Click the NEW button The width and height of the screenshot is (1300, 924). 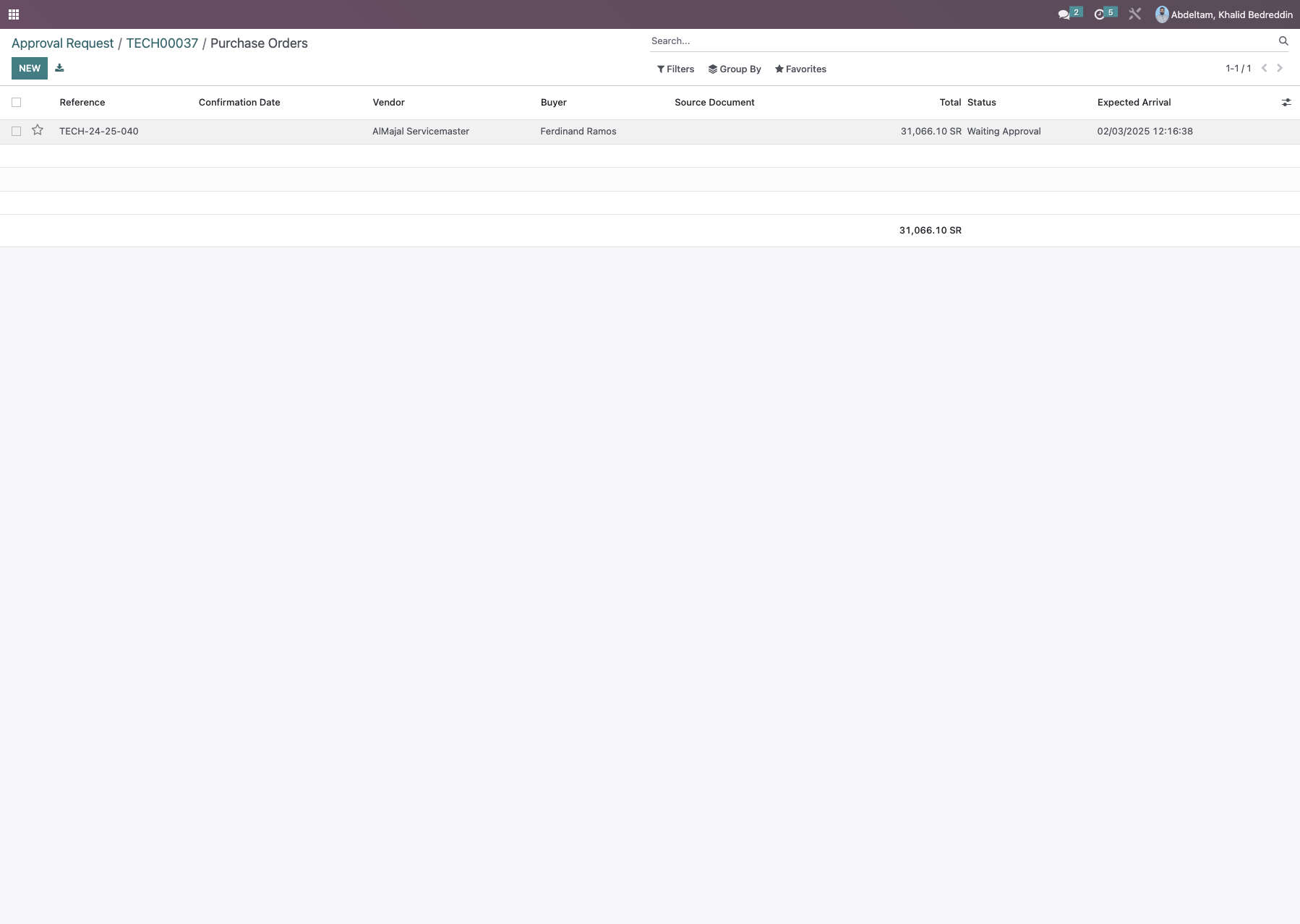coord(30,68)
